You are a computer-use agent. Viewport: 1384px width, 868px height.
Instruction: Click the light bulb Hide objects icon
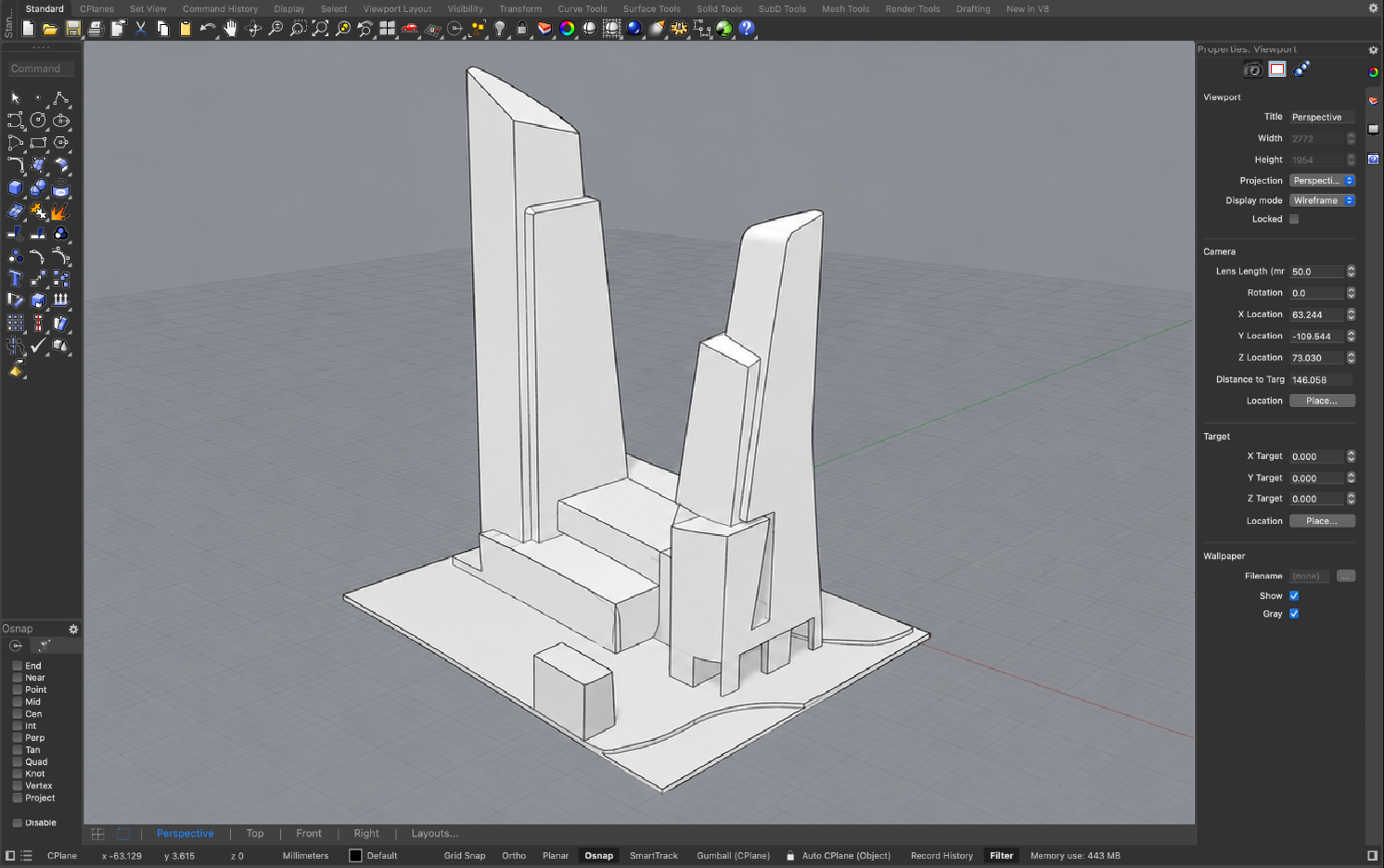click(x=500, y=29)
